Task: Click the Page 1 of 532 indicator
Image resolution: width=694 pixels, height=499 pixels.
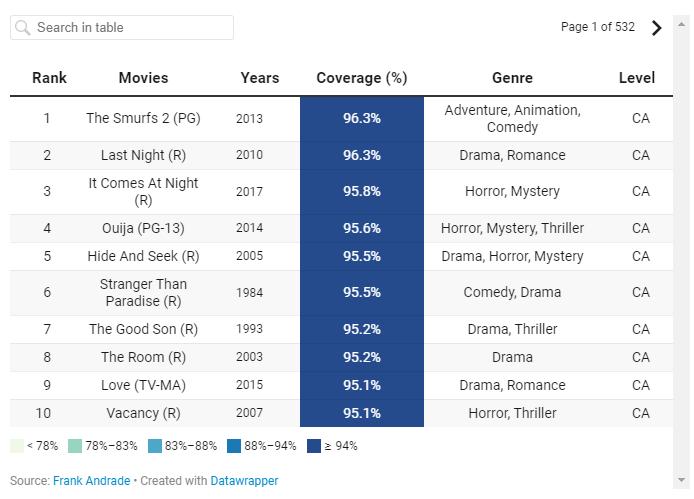Action: pos(597,27)
